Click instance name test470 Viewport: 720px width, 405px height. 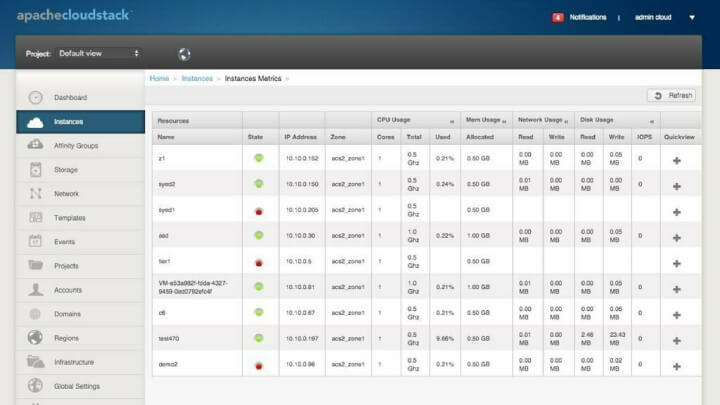tap(169, 338)
